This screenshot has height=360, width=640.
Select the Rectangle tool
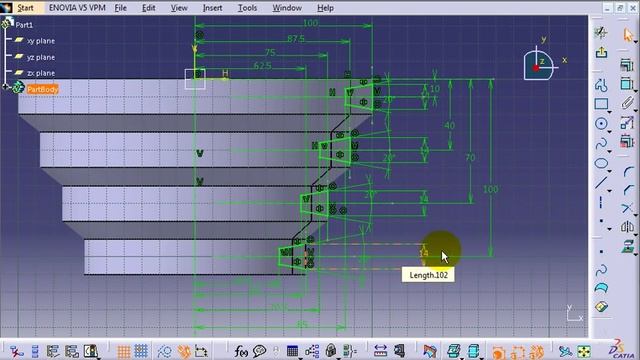pyautogui.click(x=601, y=104)
